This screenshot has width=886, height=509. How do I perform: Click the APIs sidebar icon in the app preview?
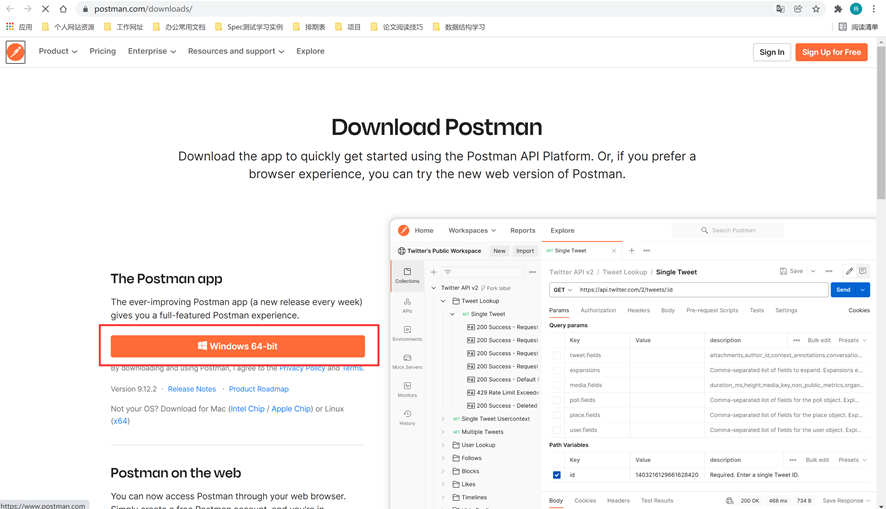407,305
